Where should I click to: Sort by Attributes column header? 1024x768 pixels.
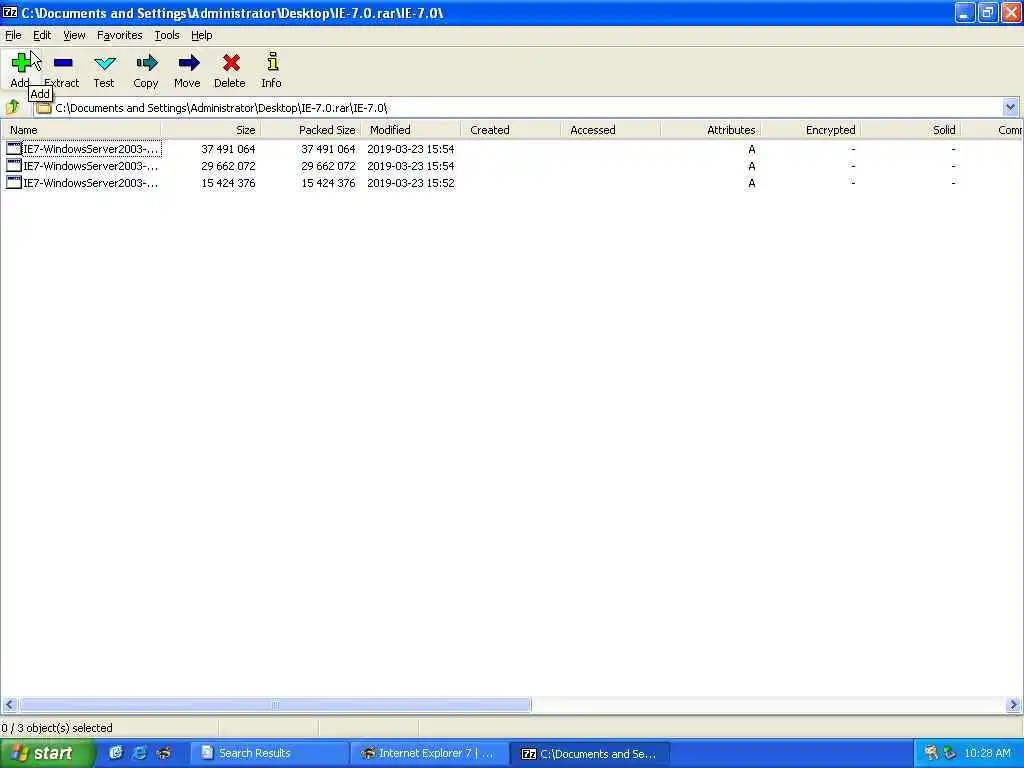click(x=711, y=130)
